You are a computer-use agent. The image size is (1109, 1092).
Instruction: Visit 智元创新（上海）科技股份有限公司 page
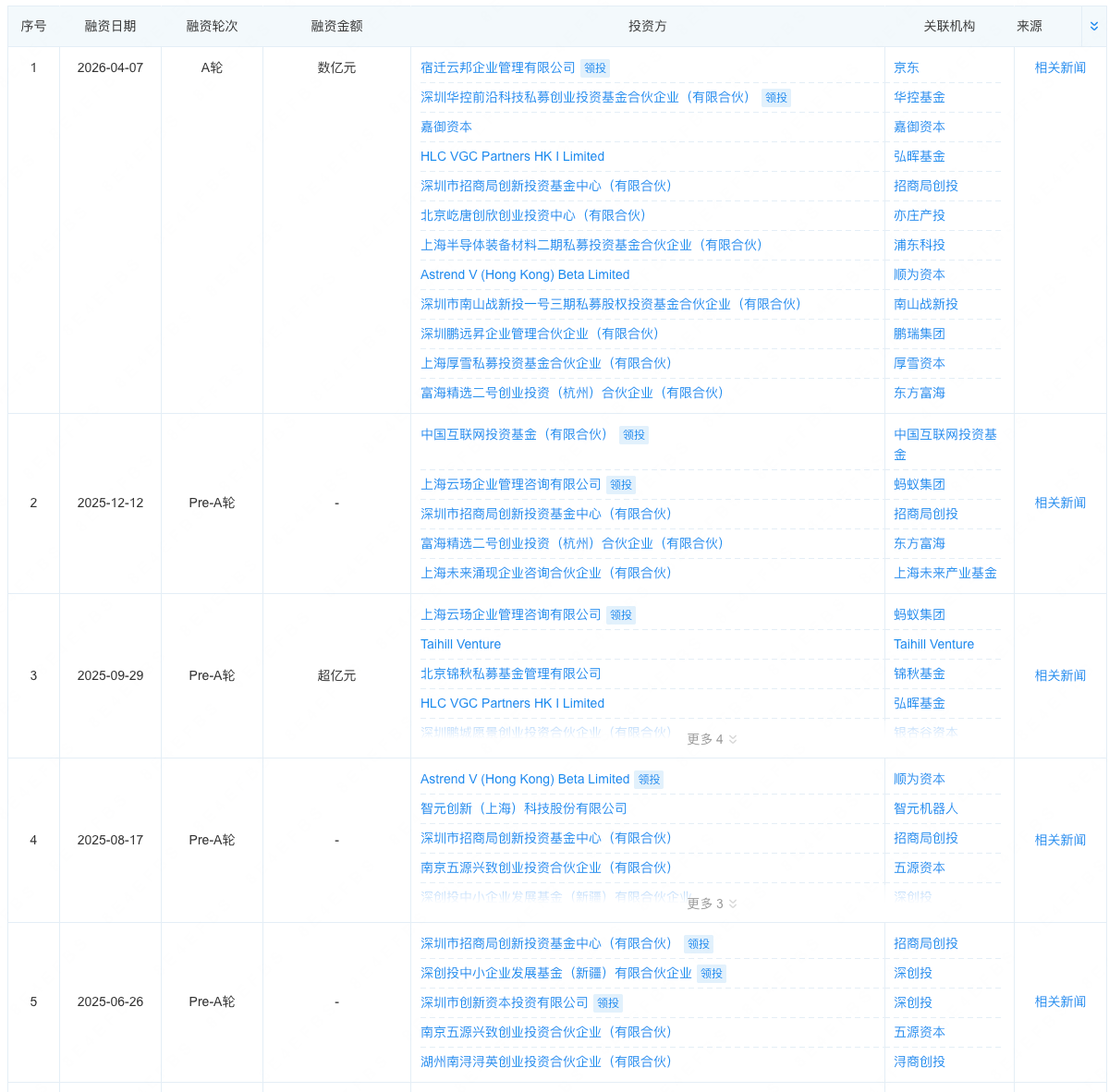(523, 808)
